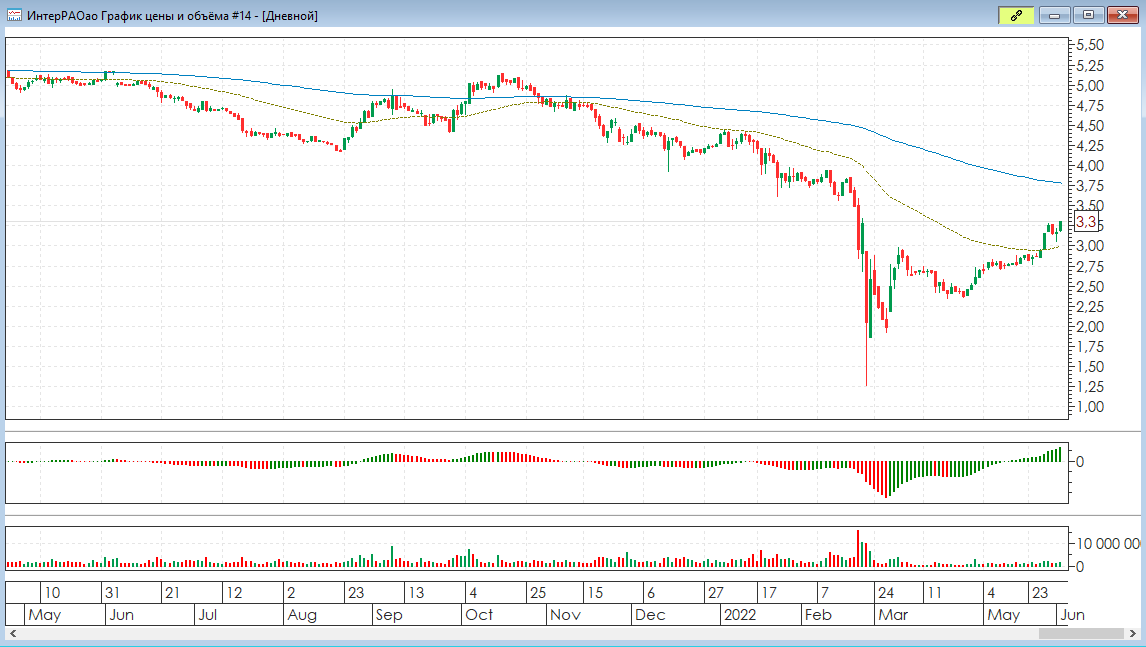Click the 5,50 price axis label
Viewport: 1146px width, 647px height.
click(1090, 45)
